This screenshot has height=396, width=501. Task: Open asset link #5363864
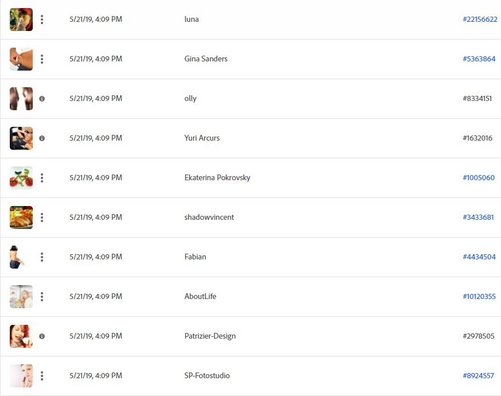(479, 59)
